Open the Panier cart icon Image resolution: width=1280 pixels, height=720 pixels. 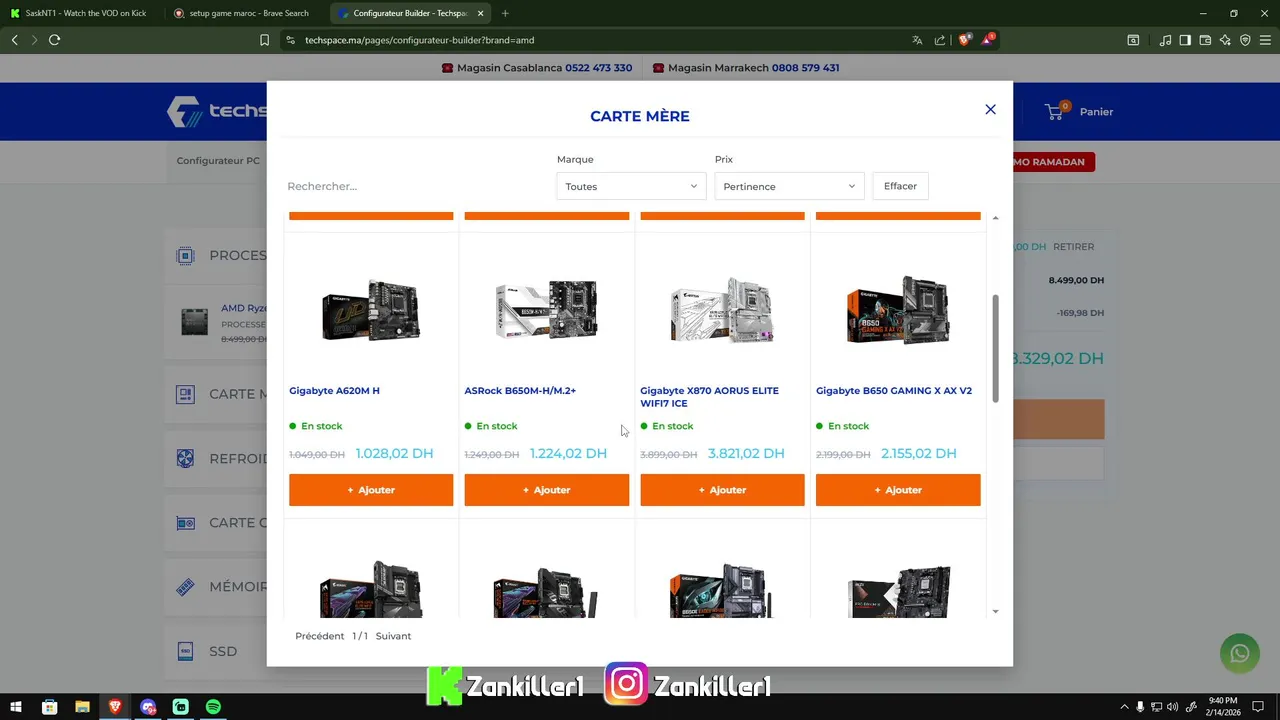tap(1054, 112)
